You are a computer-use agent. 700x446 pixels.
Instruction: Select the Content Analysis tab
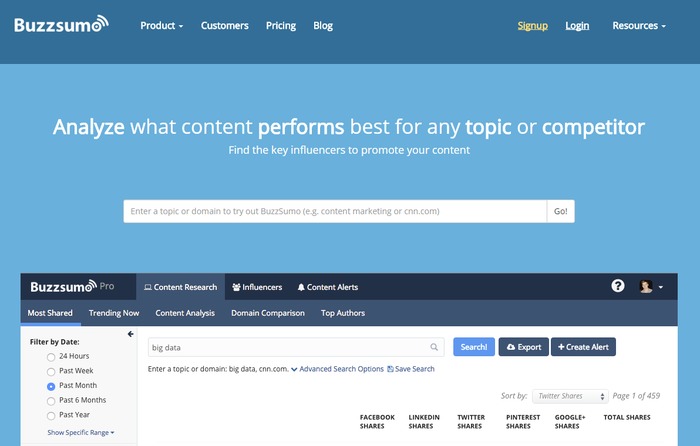coord(185,313)
